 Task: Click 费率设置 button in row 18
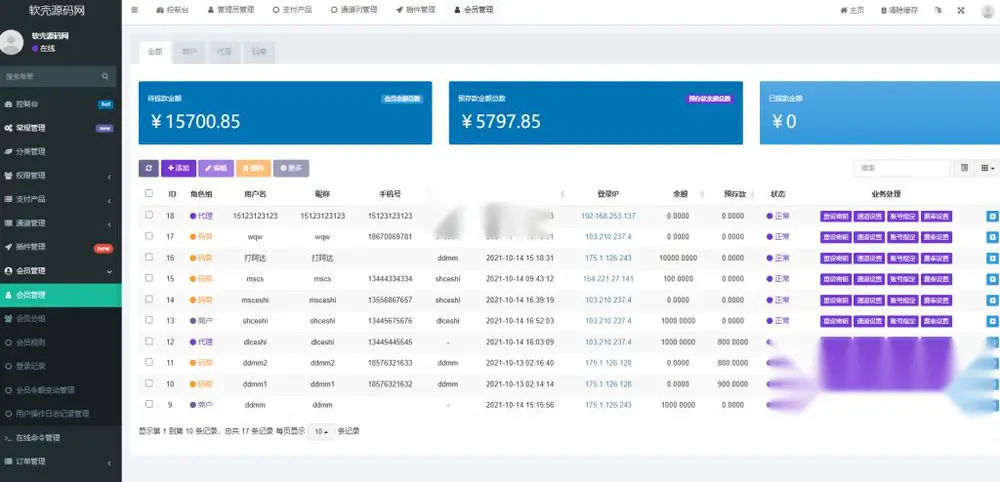(x=936, y=216)
